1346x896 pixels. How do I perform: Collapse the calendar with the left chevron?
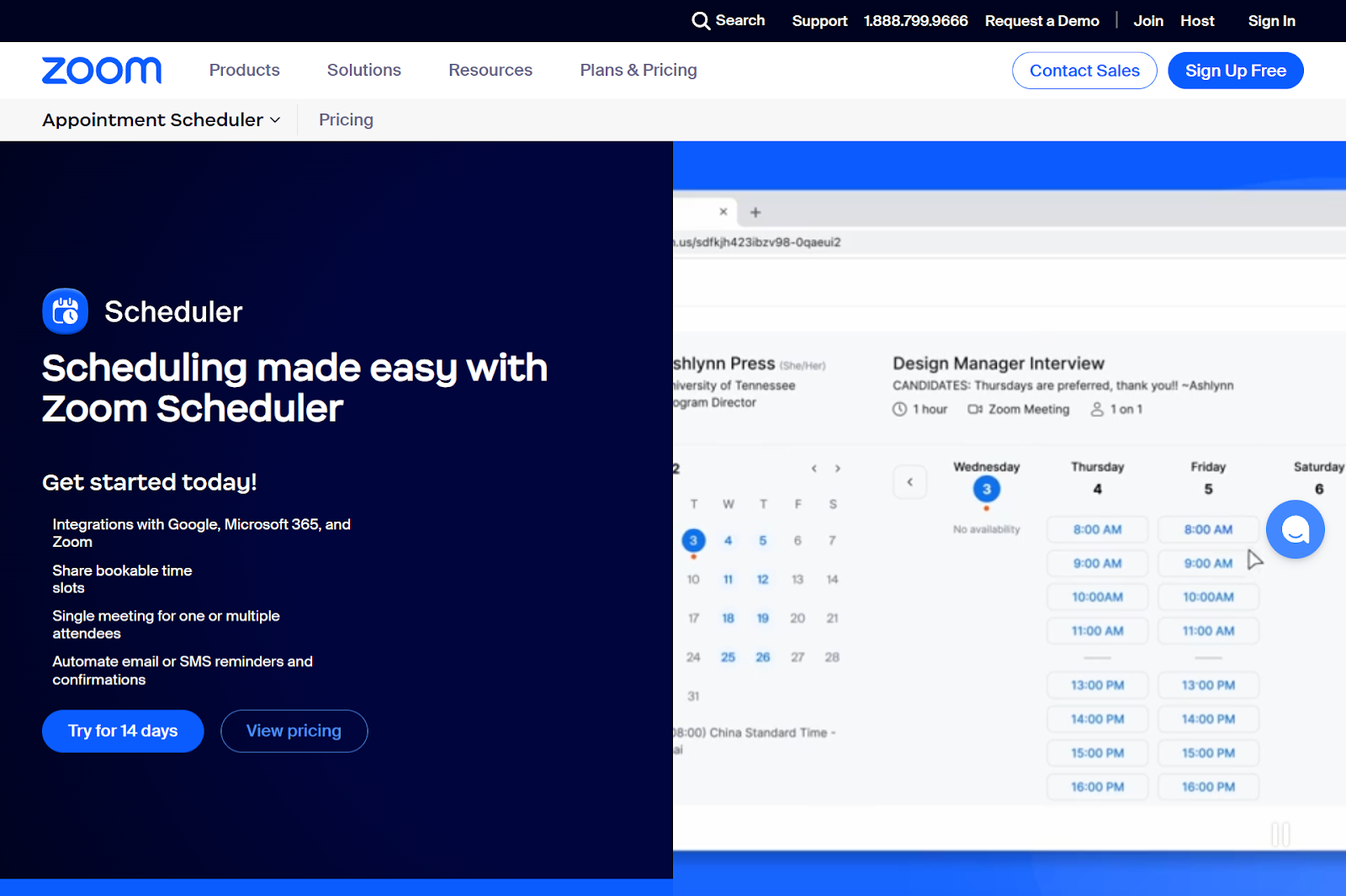pos(909,481)
